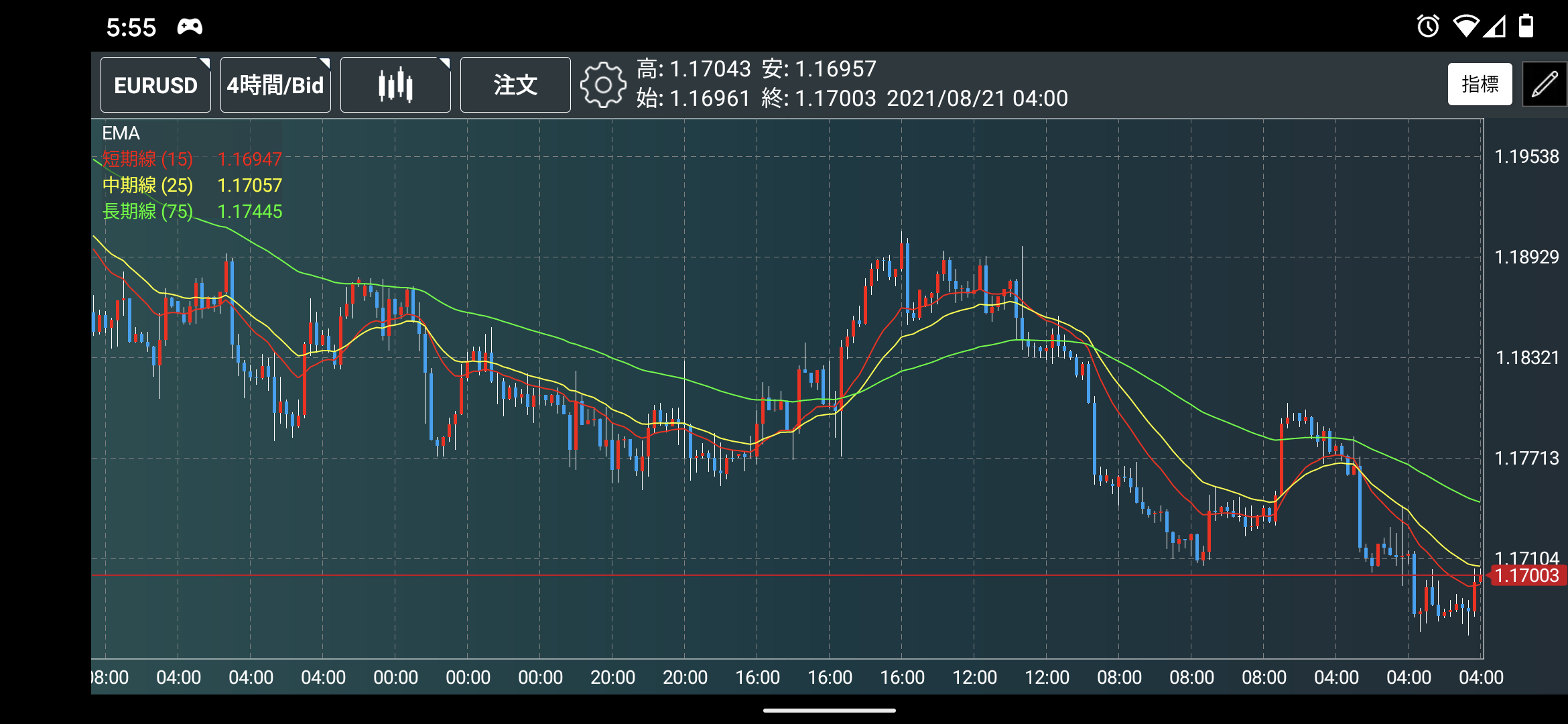Tap the cellular signal icon
This screenshot has height=724, width=1568.
1495,27
